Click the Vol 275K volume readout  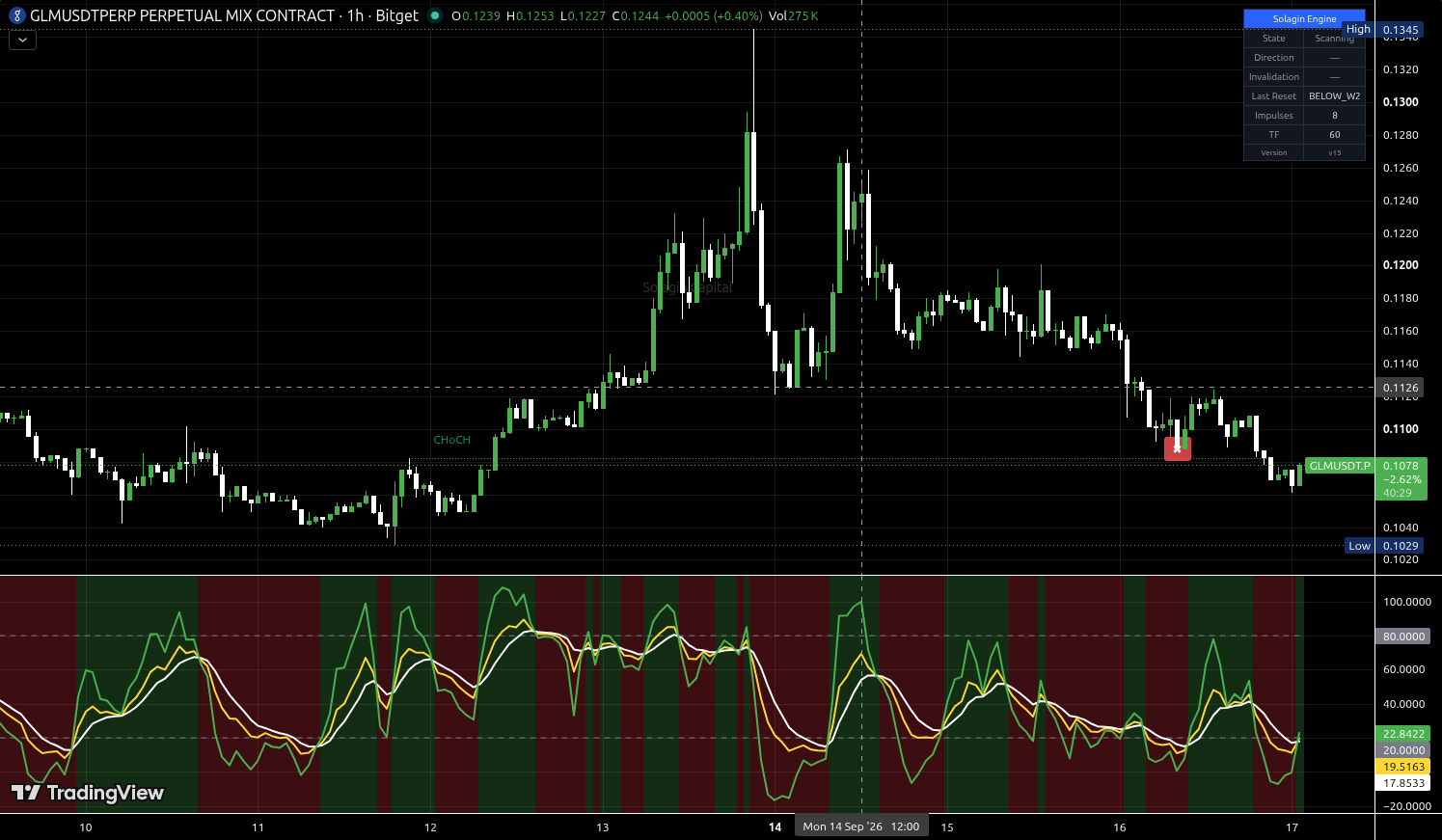click(x=794, y=16)
